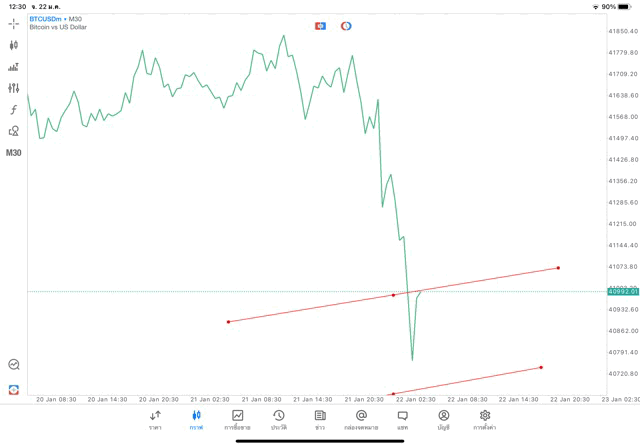
Task: Open the การซื้อขาย trade tab
Action: point(238,419)
